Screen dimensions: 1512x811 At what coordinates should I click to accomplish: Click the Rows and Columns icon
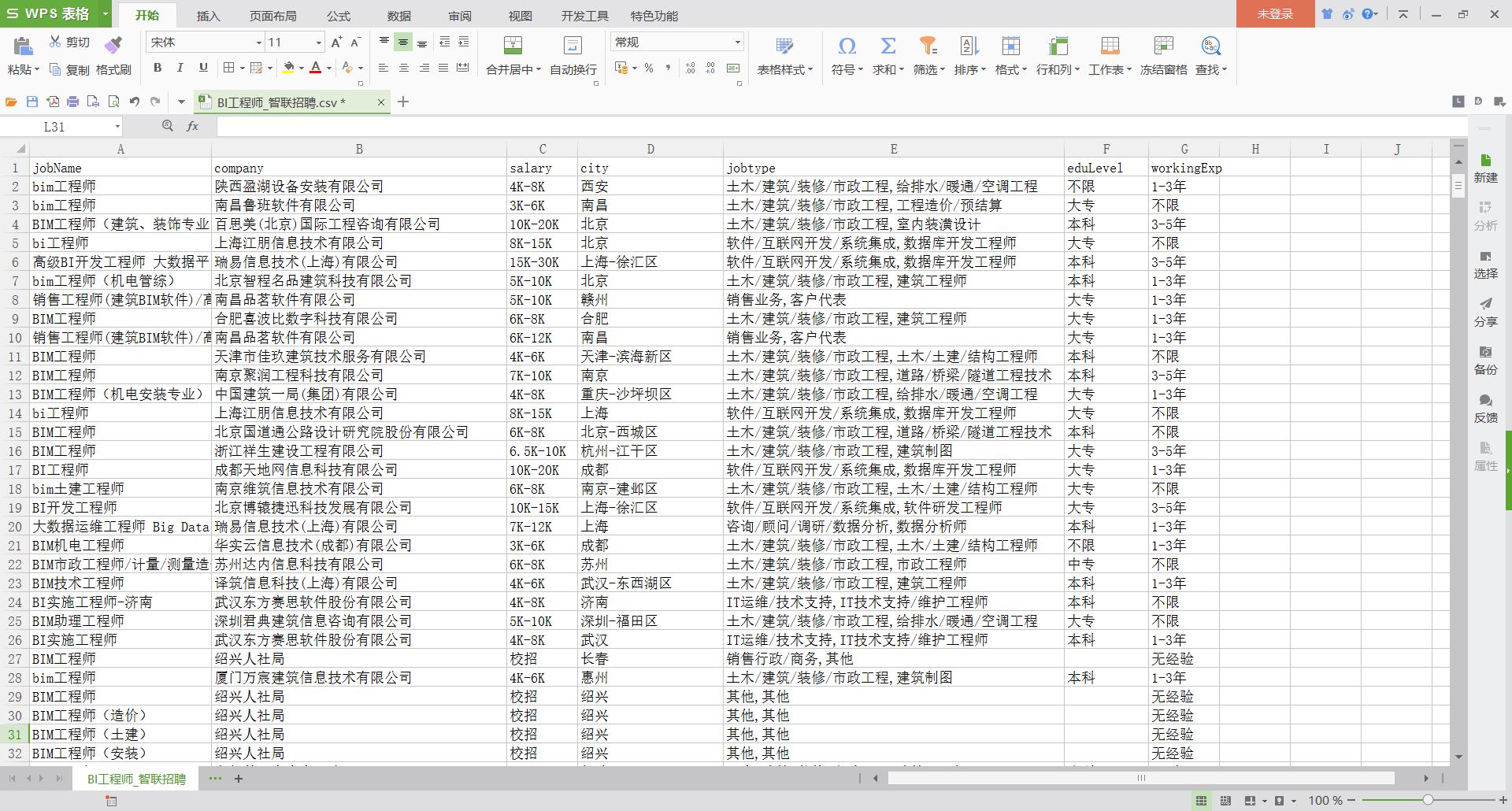[1058, 46]
